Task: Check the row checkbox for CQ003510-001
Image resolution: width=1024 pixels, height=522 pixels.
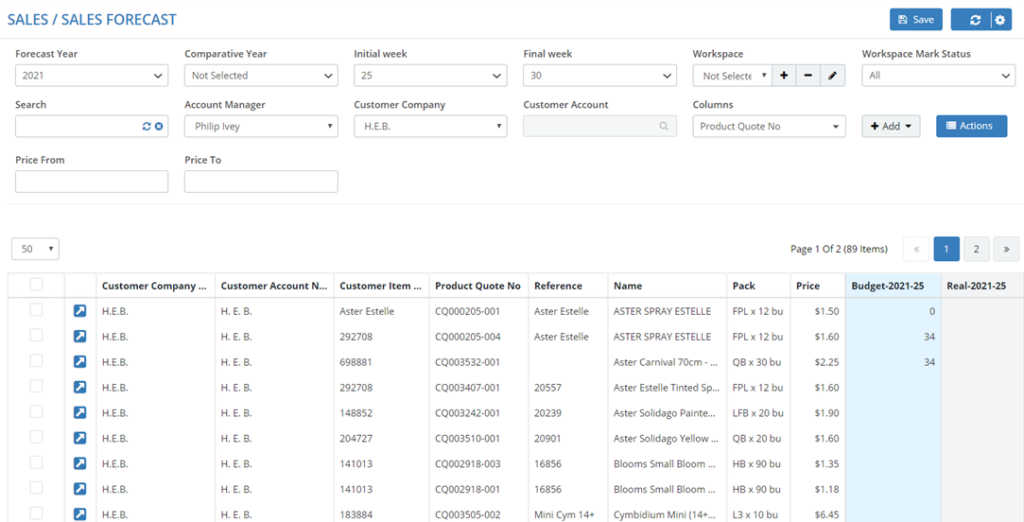Action: (x=37, y=437)
